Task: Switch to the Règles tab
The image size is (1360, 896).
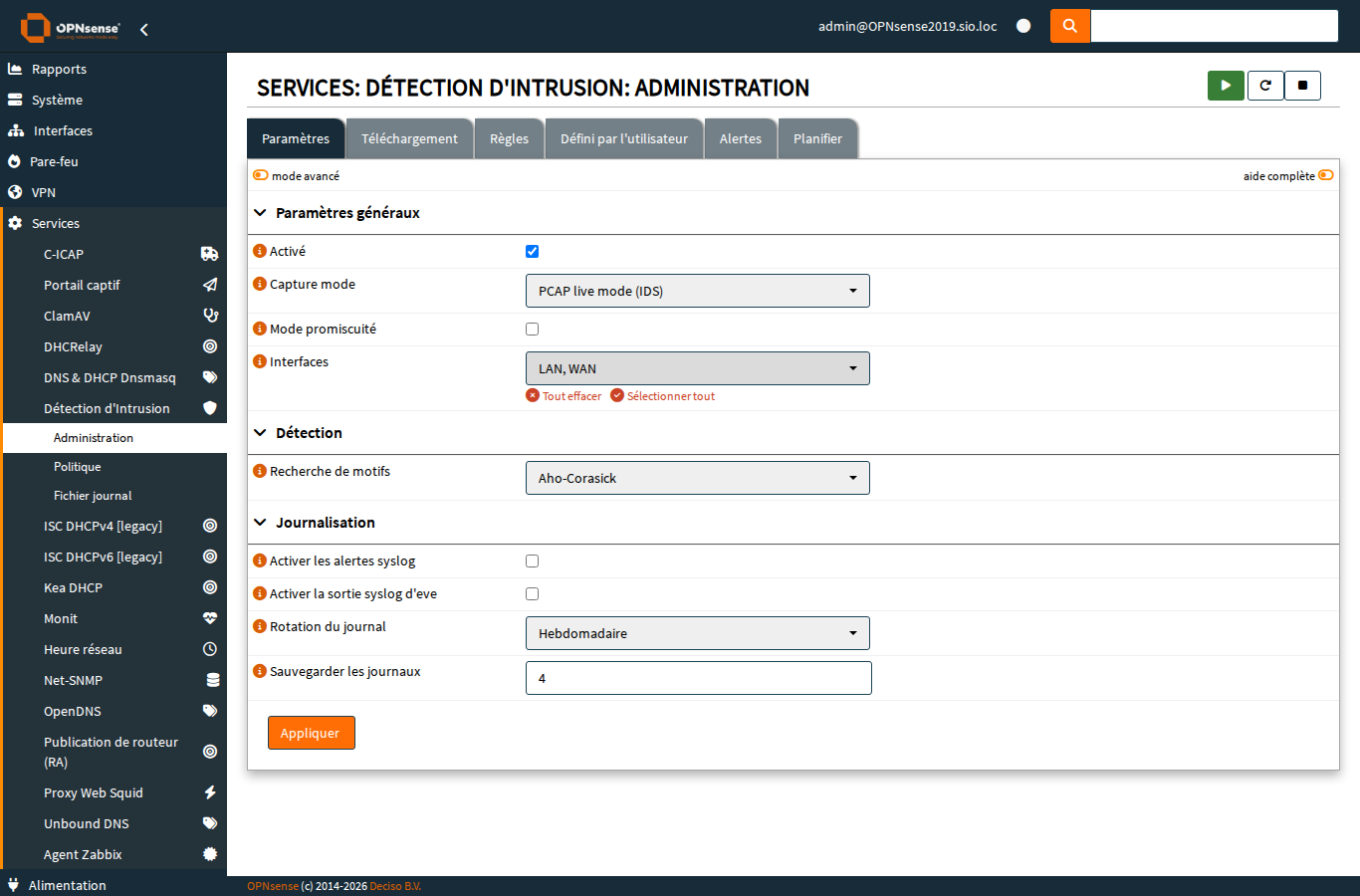Action: click(x=509, y=138)
